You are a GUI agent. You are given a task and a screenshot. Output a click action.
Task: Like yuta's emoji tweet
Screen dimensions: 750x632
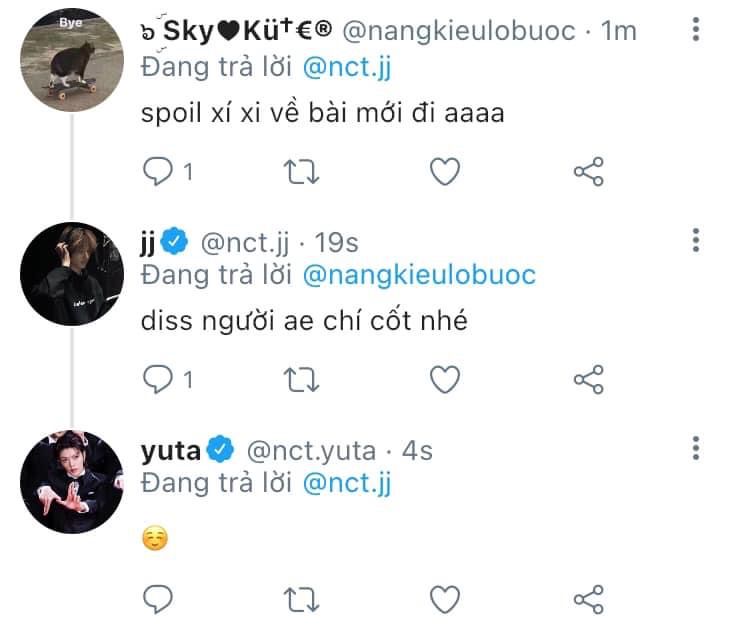444,598
